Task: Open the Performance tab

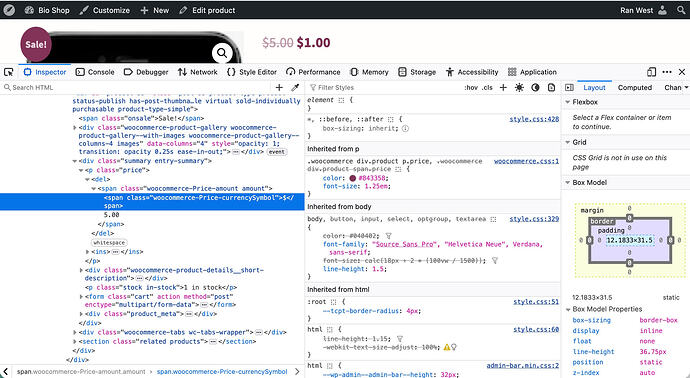Action: [x=313, y=72]
